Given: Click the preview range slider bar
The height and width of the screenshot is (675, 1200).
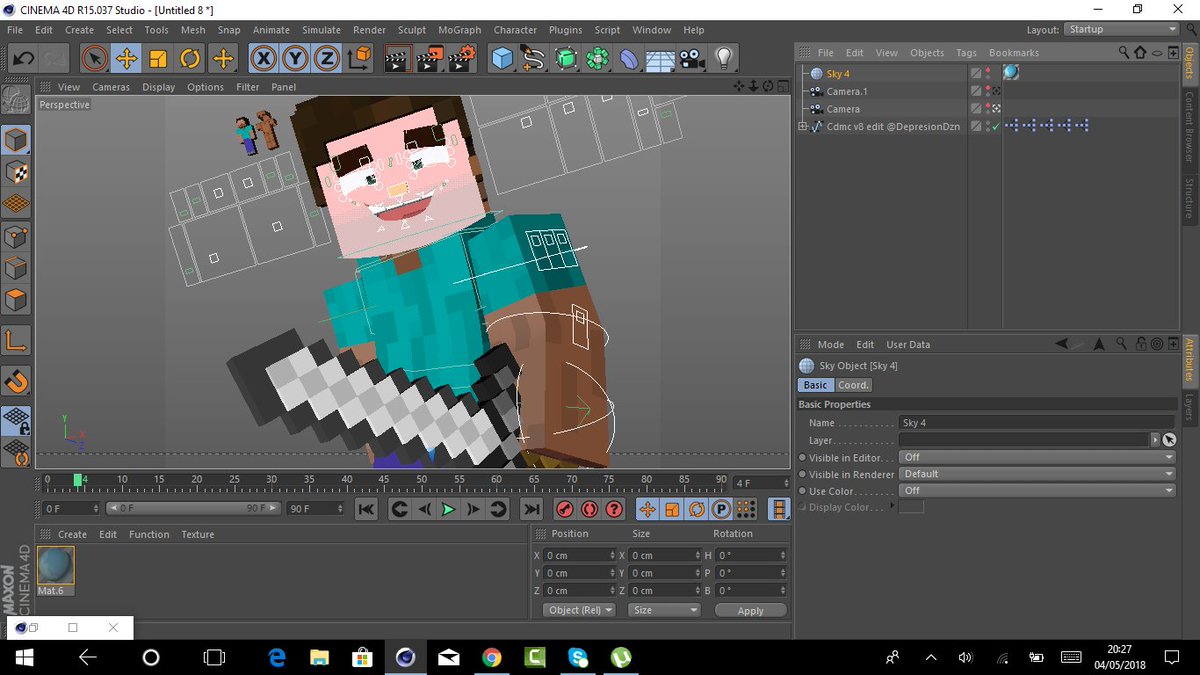Looking at the screenshot, I should tap(195, 509).
